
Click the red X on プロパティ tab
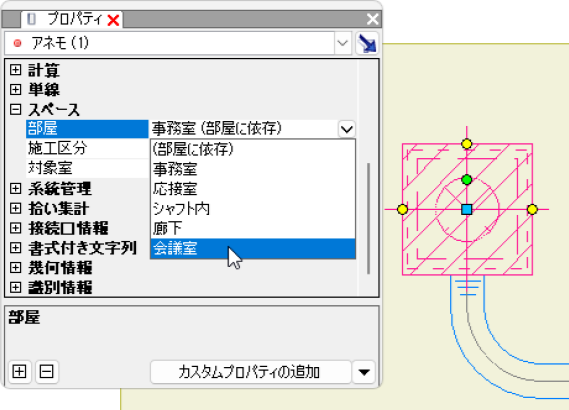click(x=114, y=20)
